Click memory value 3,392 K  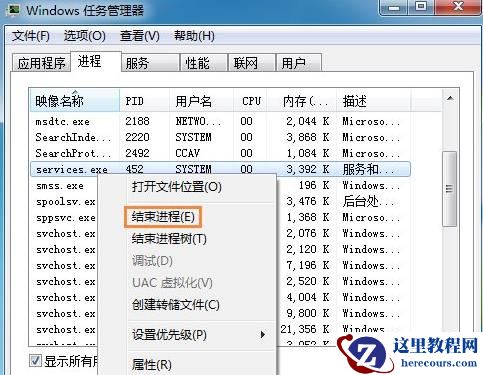(308, 169)
